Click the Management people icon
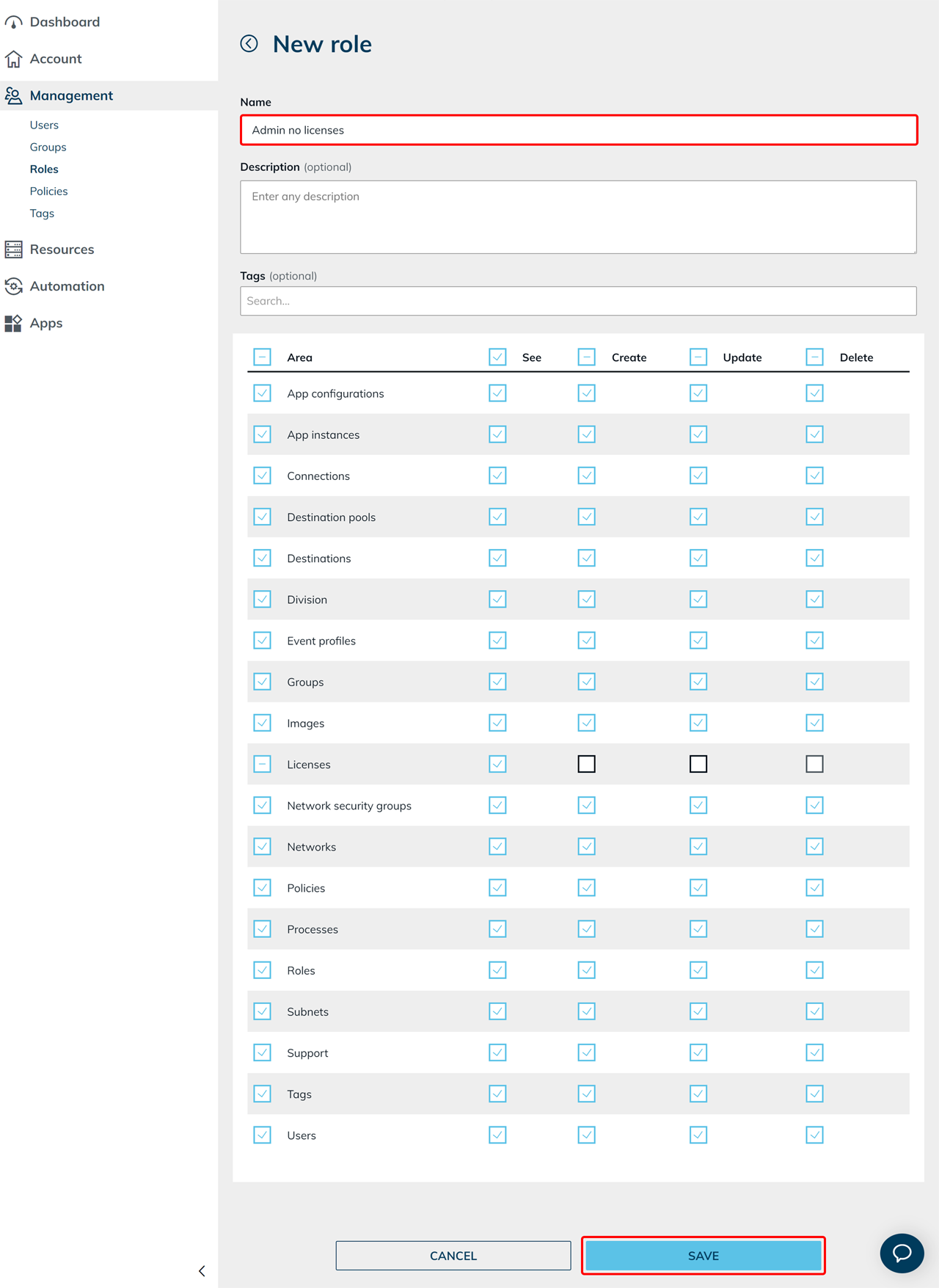The image size is (939, 1288). coord(13,95)
